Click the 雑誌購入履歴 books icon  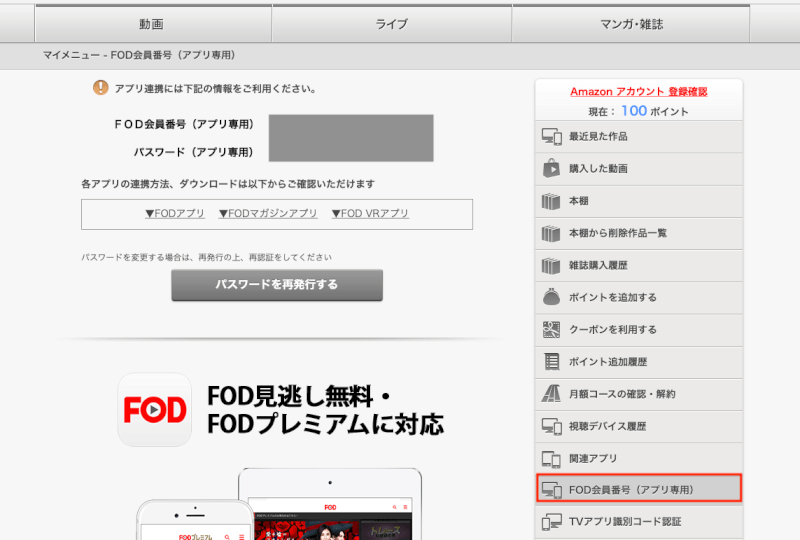(x=551, y=265)
